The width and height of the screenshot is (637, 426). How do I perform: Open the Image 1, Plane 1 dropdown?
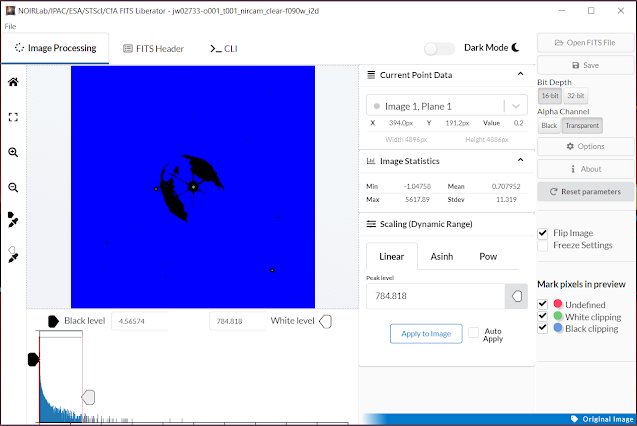click(447, 106)
